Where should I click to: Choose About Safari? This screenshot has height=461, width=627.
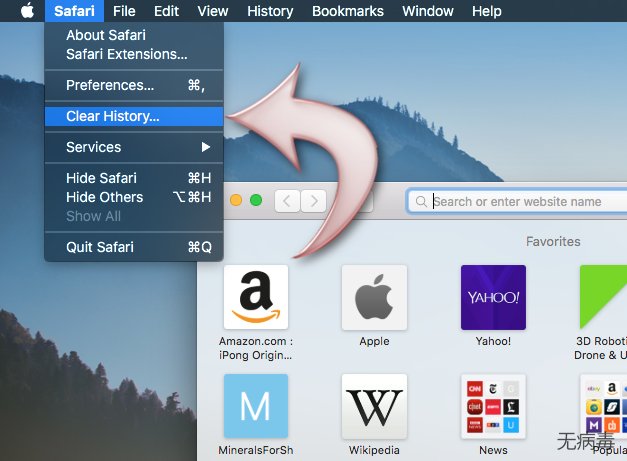point(134,35)
